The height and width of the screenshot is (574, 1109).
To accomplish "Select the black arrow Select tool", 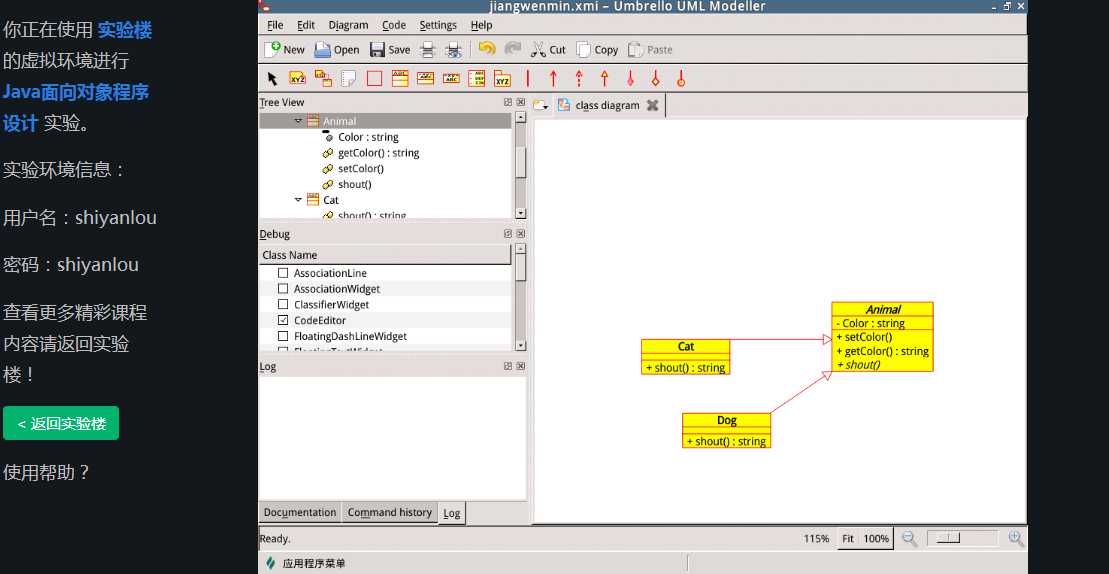I will click(x=272, y=78).
